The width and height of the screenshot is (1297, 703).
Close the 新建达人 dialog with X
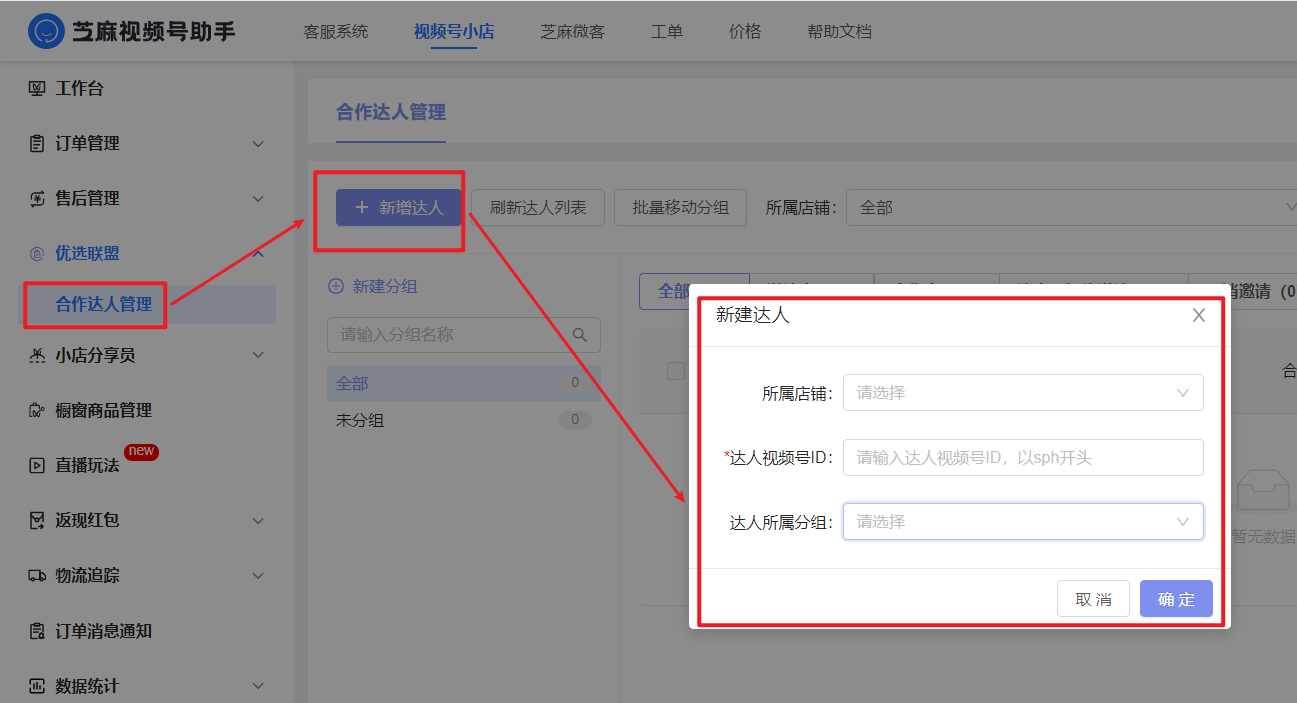pyautogui.click(x=1199, y=315)
